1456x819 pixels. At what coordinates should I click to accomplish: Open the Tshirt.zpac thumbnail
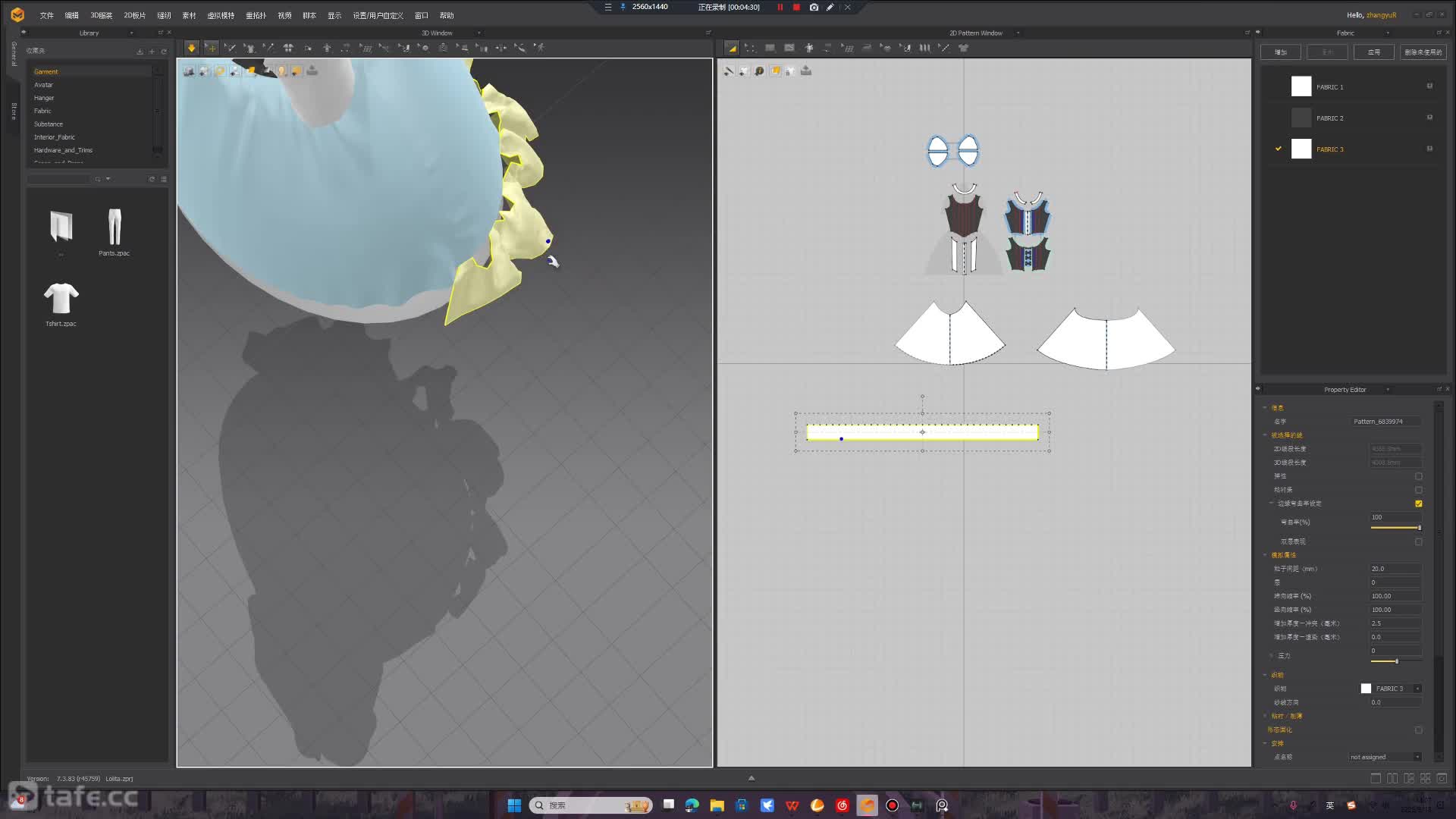[61, 298]
